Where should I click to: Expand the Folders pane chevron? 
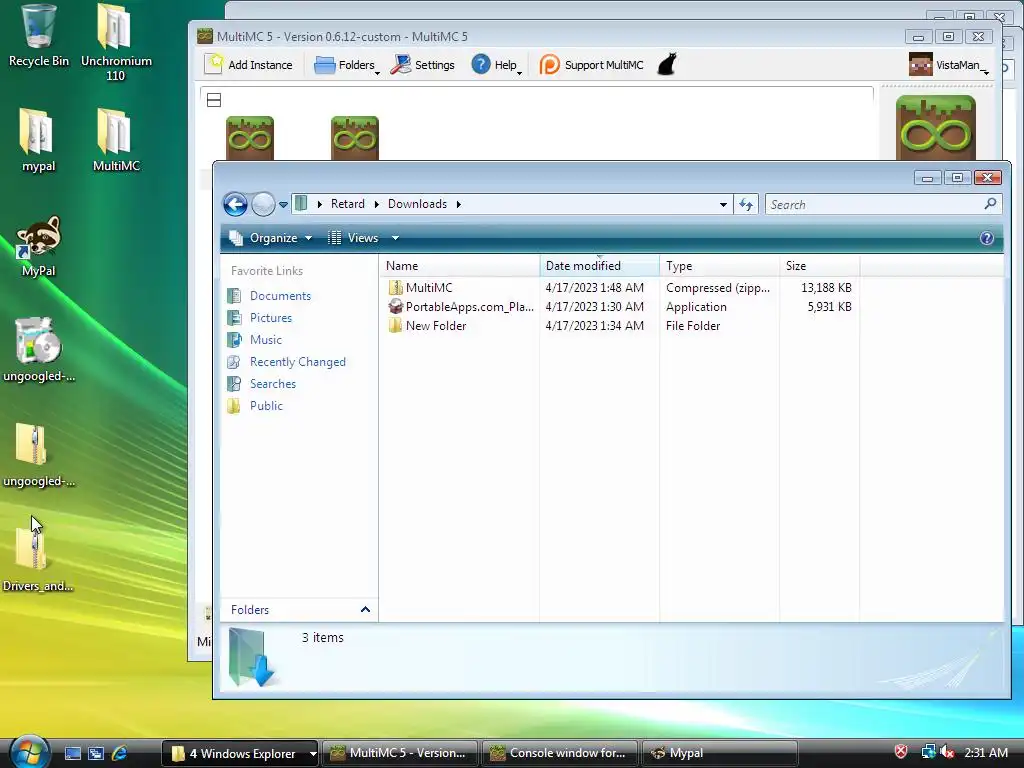pos(365,609)
